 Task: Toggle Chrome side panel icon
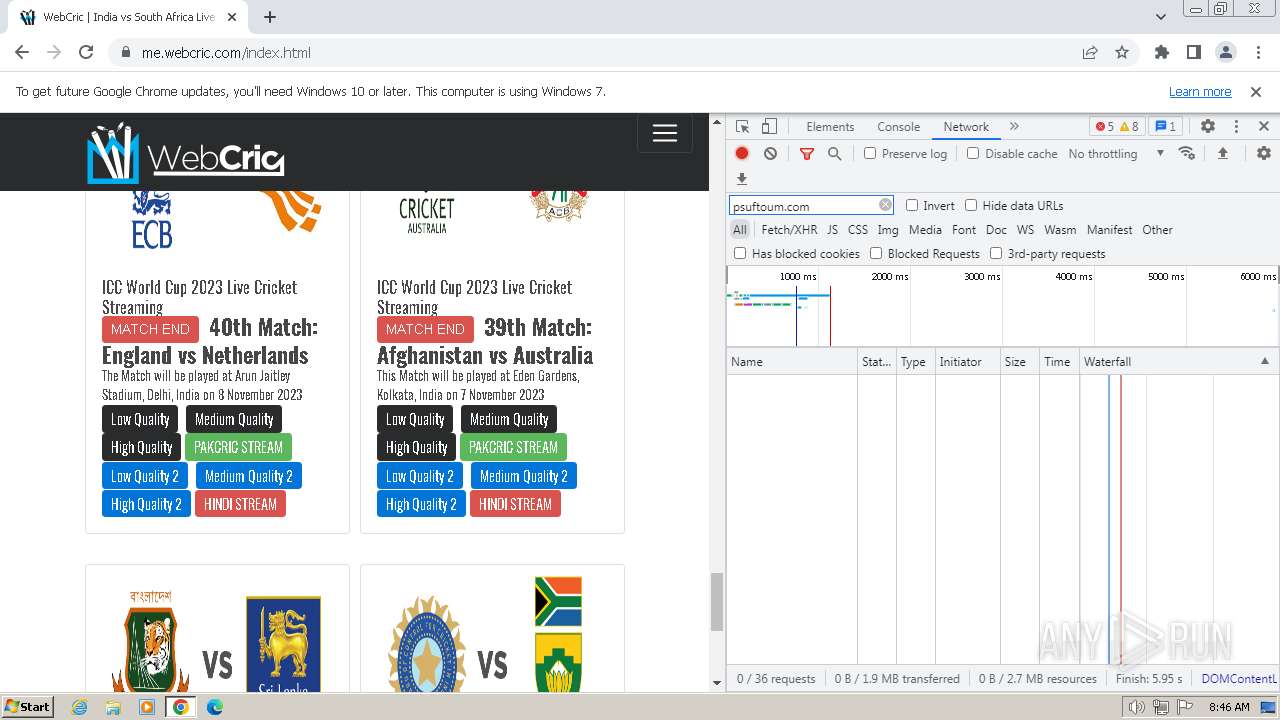coord(1194,52)
